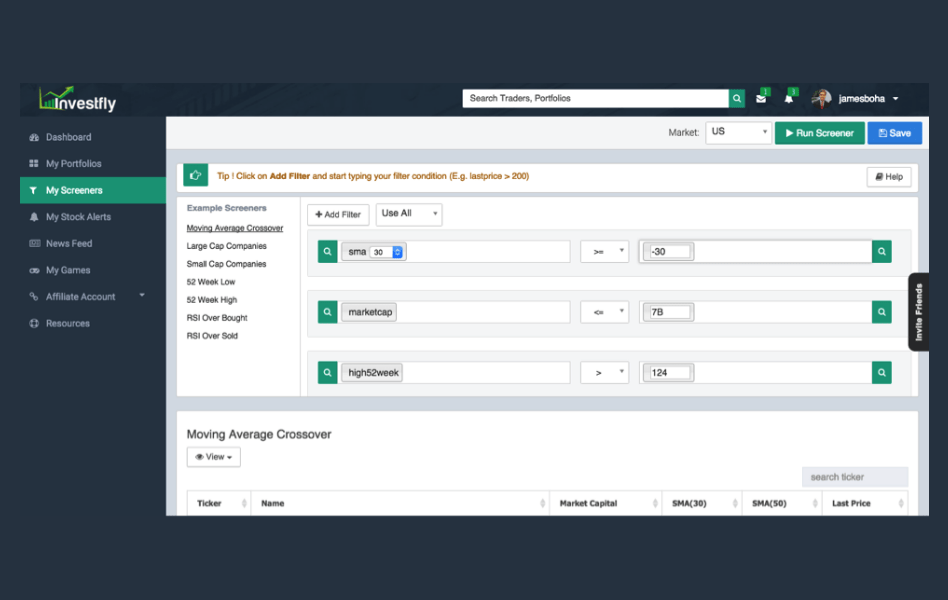Click search icon right of 7B value

point(881,312)
